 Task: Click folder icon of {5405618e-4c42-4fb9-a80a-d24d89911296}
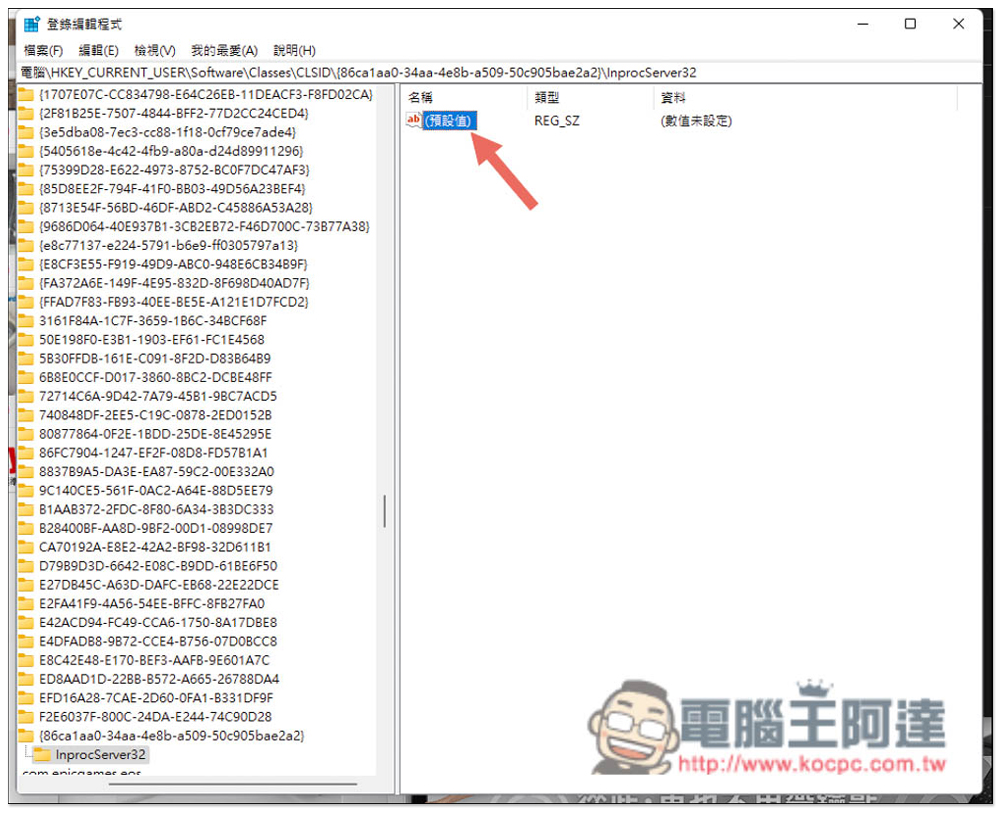click(x=26, y=151)
